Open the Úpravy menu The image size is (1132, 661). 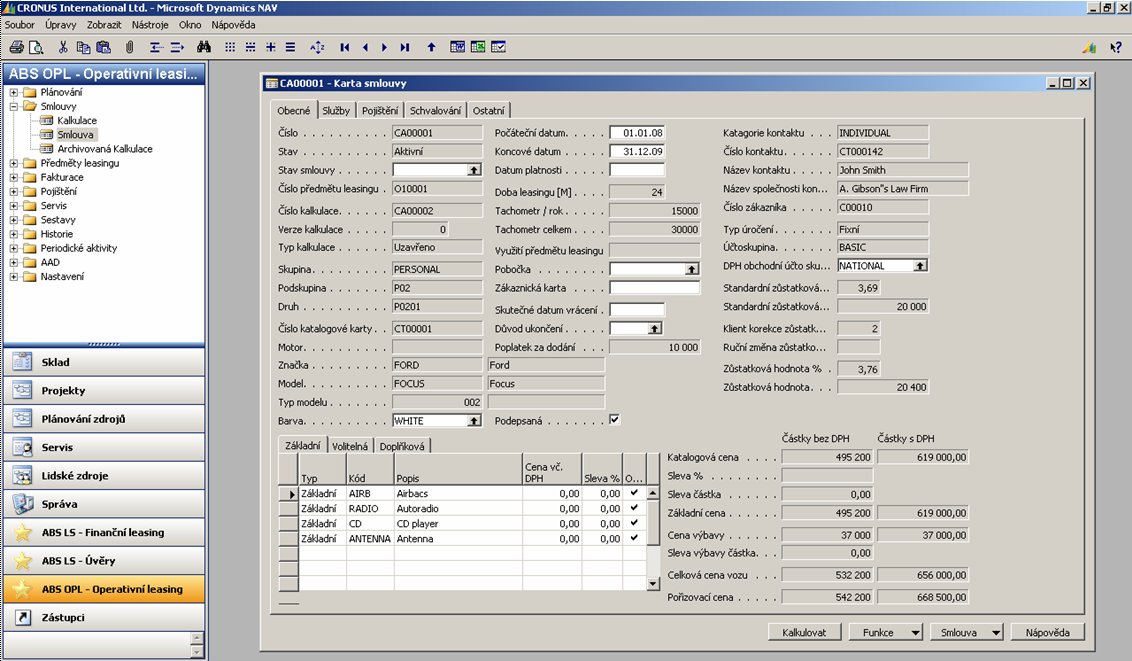pos(61,25)
